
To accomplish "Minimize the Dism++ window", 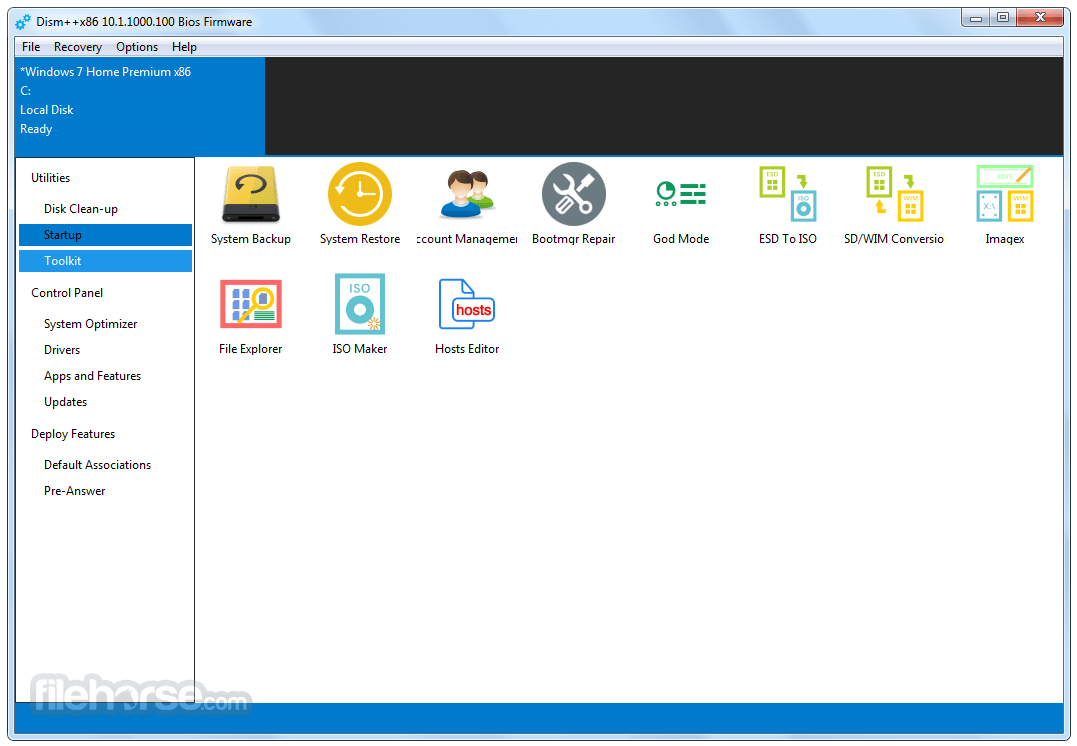I will point(975,18).
